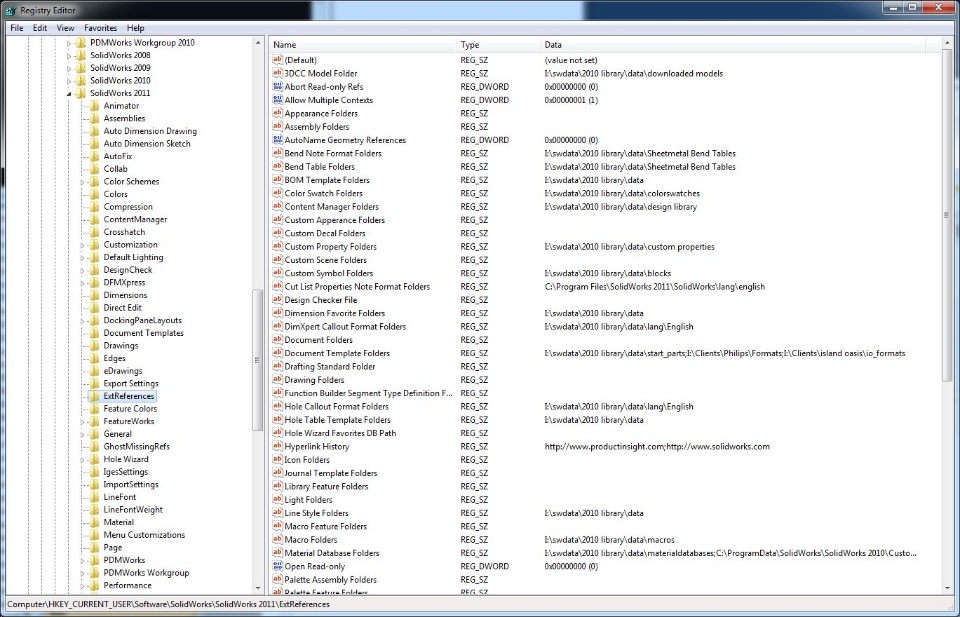
Task: Sort values by the Type column header
Action: [500, 45]
